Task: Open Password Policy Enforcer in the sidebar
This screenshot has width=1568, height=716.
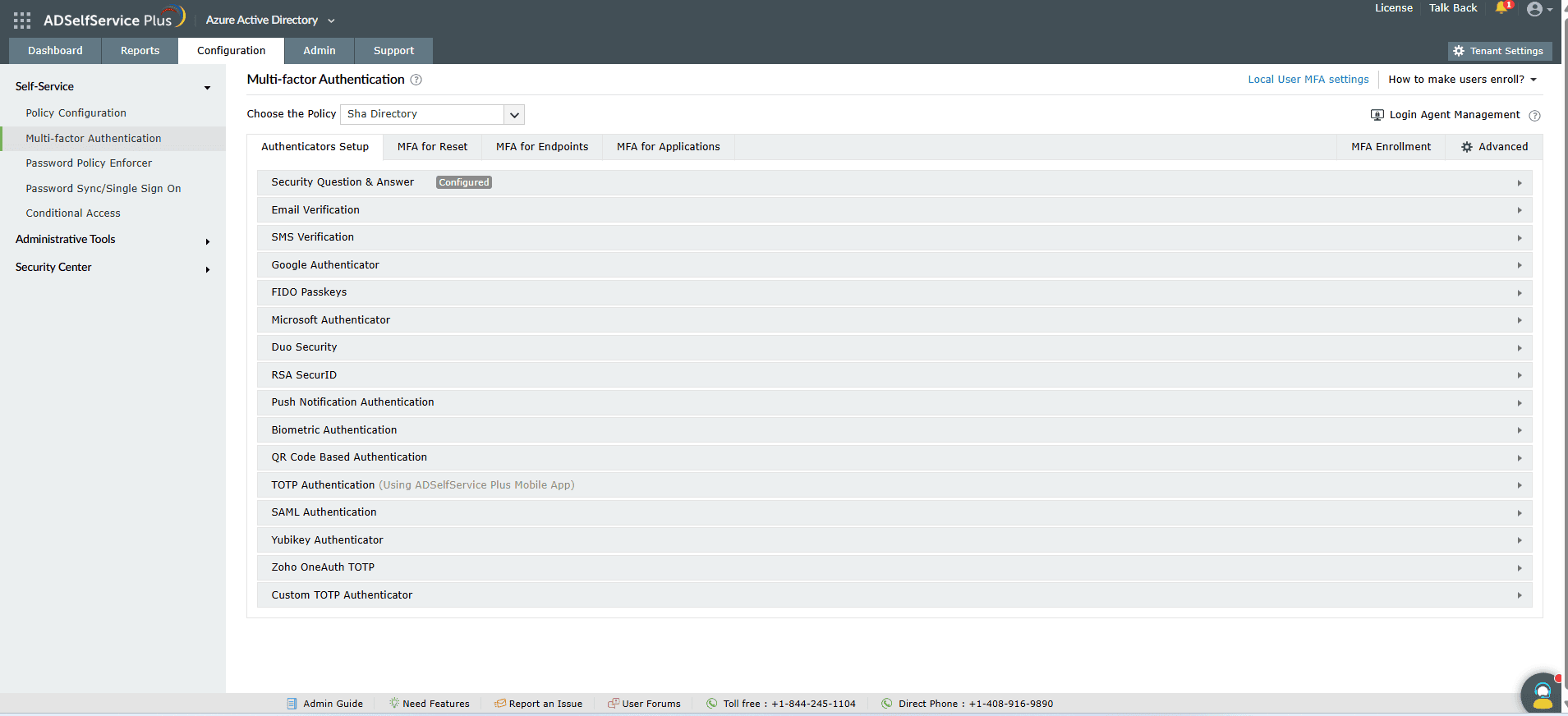Action: tap(89, 163)
